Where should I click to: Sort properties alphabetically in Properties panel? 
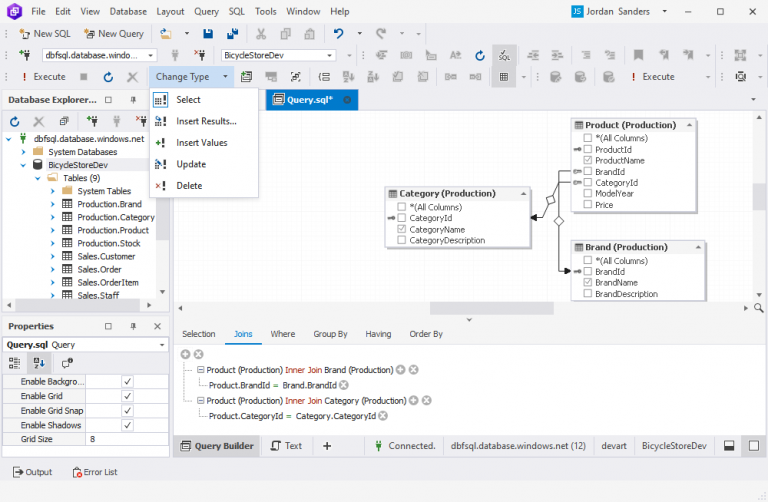tap(41, 363)
